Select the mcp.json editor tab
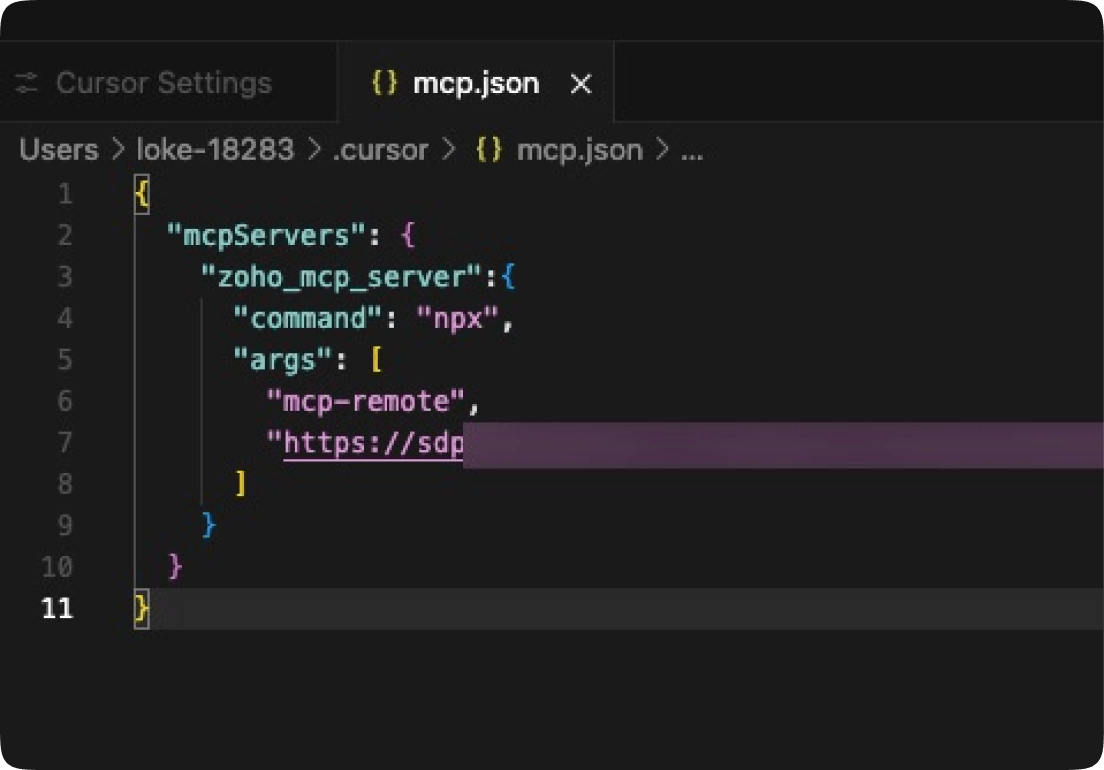 (x=476, y=83)
